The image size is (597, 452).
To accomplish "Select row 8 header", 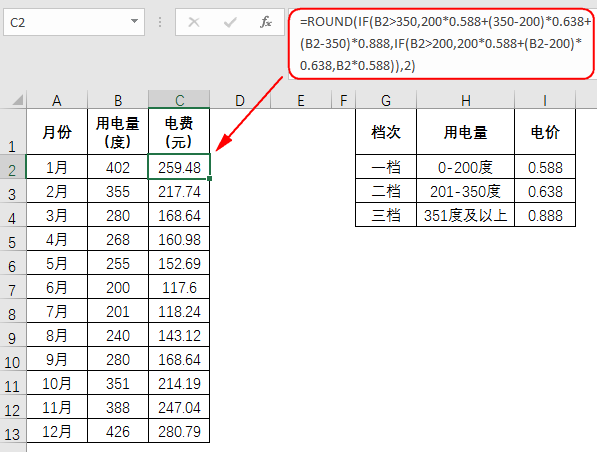I will point(13,311).
